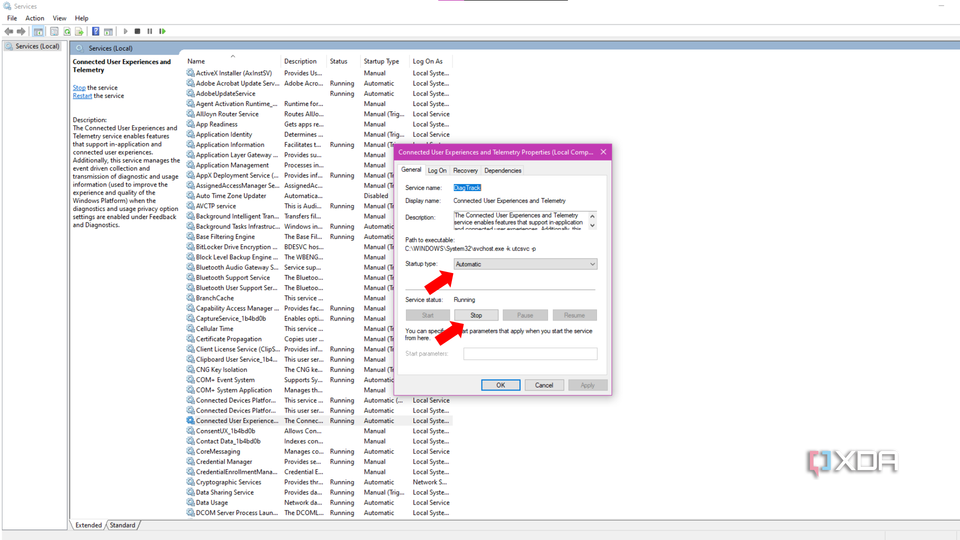
Task: Click gear icon of CoreMessaging service
Action: [x=190, y=452]
